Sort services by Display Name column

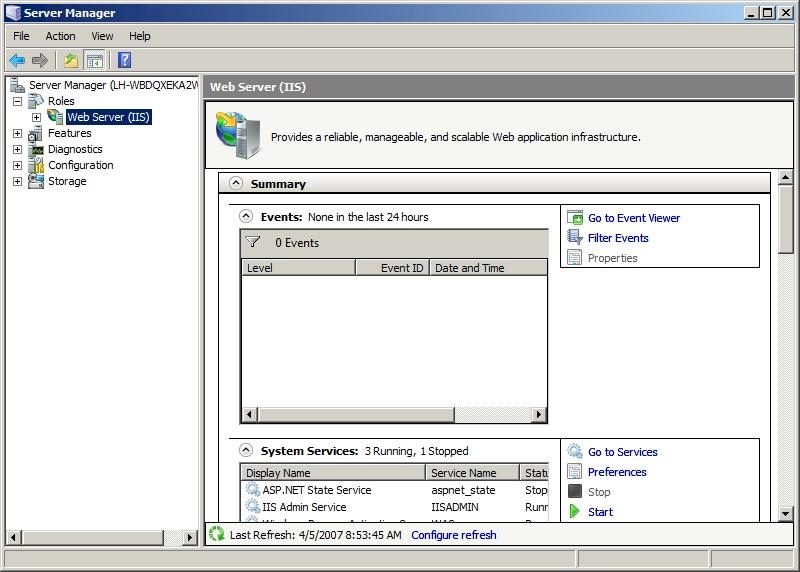333,472
